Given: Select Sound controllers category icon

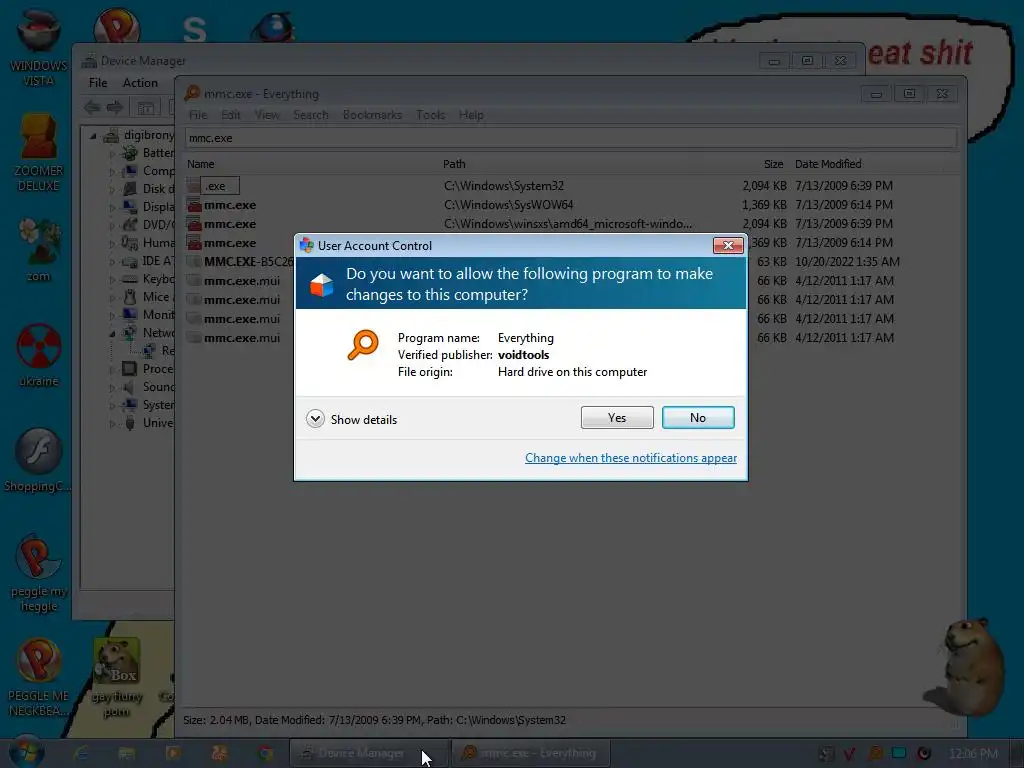Looking at the screenshot, I should tap(130, 387).
